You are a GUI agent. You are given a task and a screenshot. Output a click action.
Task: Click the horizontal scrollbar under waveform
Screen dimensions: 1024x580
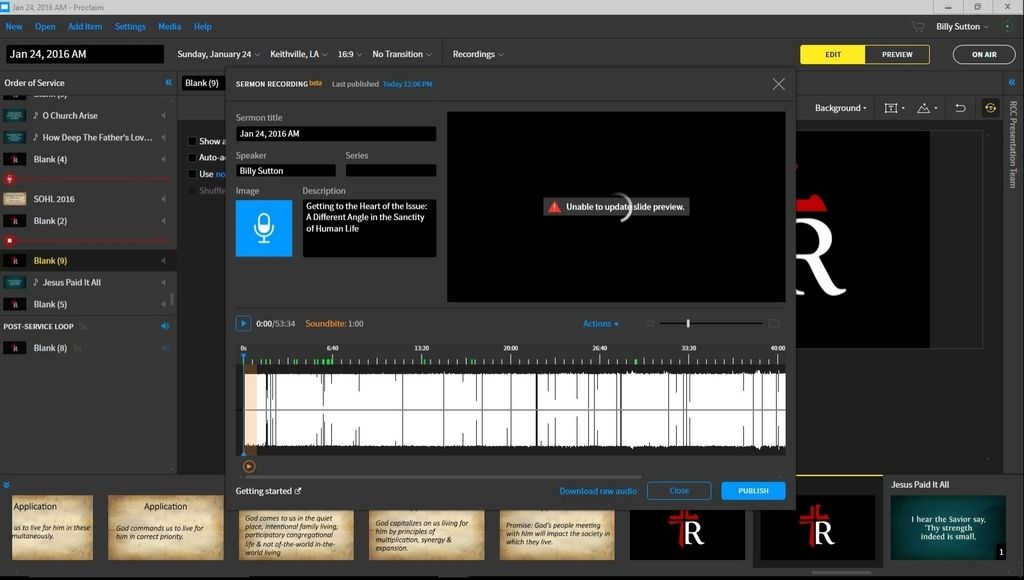(x=441, y=477)
